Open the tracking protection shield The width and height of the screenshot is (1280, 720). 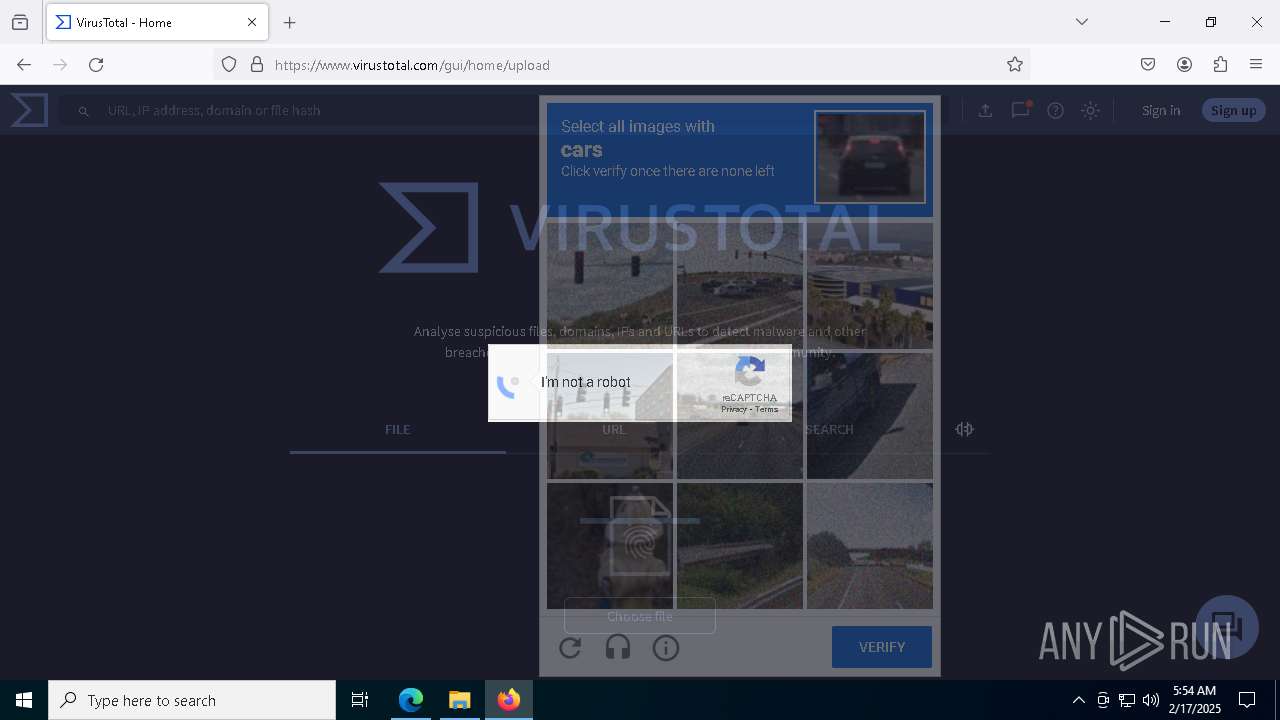coord(229,65)
